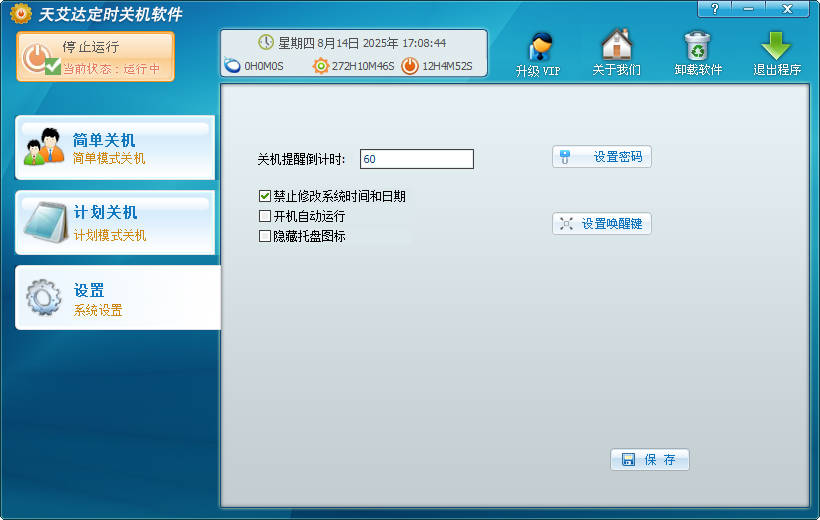The height and width of the screenshot is (520, 820).
Task: Click the 当前状态：运行中 status text
Action: pyautogui.click(x=111, y=69)
